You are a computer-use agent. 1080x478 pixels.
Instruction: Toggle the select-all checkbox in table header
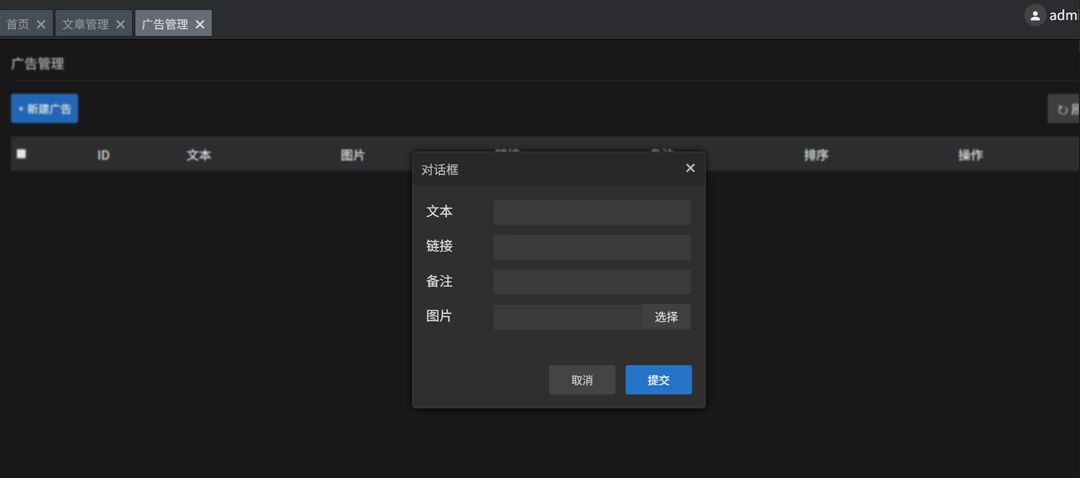[x=21, y=154]
